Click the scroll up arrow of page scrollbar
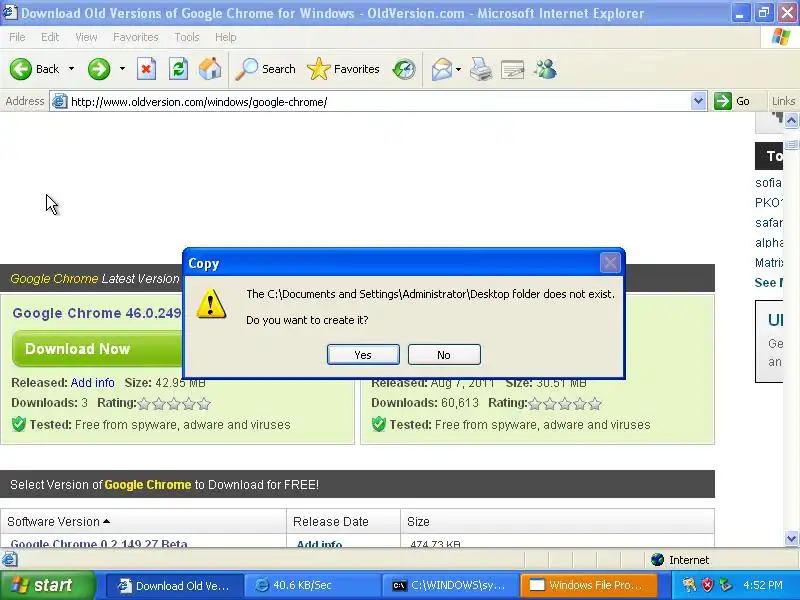The image size is (800, 600). (x=791, y=121)
